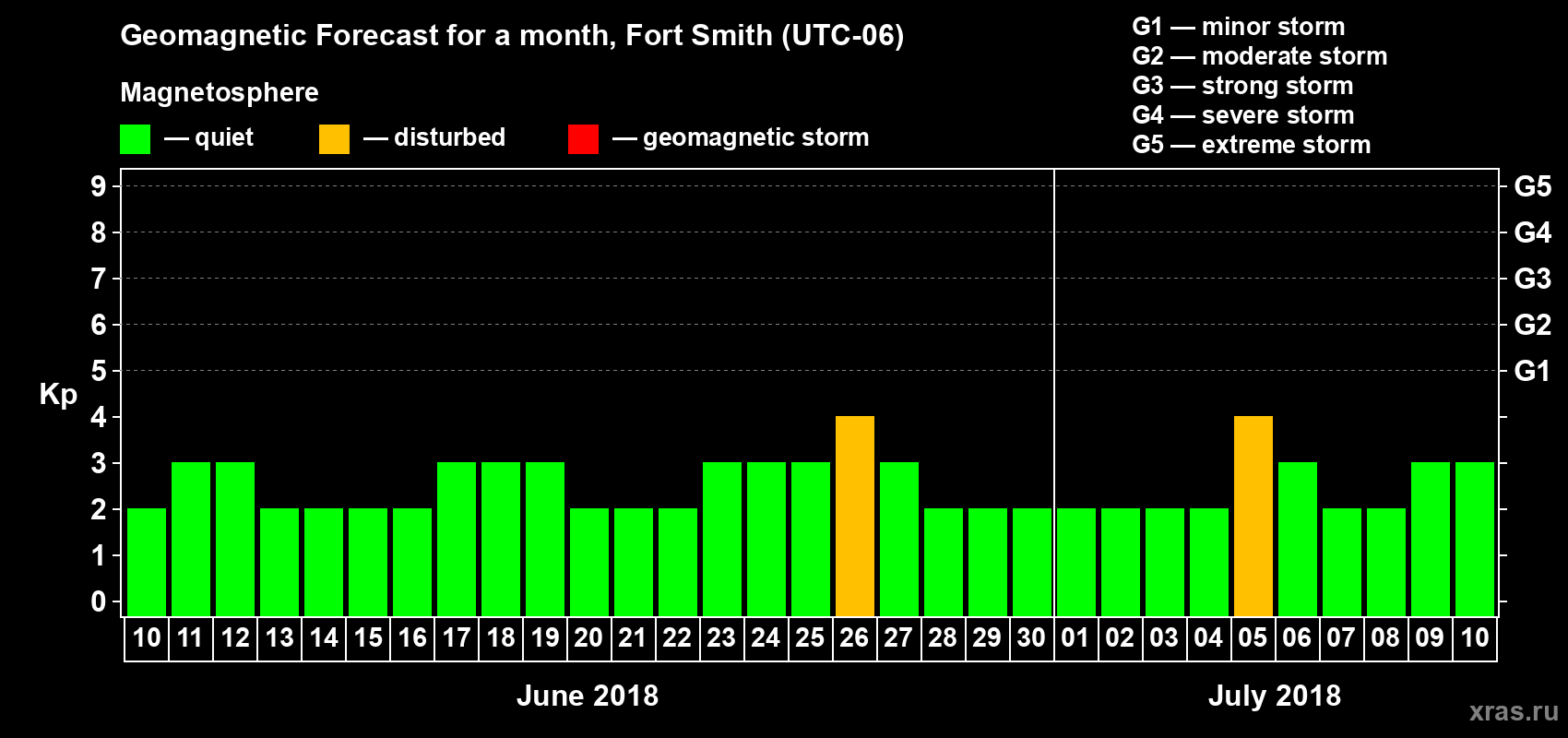Viewport: 1568px width, 738px height.
Task: Click the G3 label on the right axis
Action: coord(1533,279)
